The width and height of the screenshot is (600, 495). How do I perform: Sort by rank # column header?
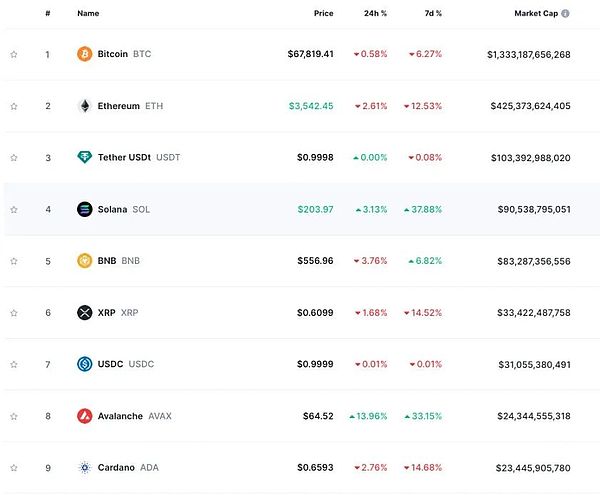(47, 14)
